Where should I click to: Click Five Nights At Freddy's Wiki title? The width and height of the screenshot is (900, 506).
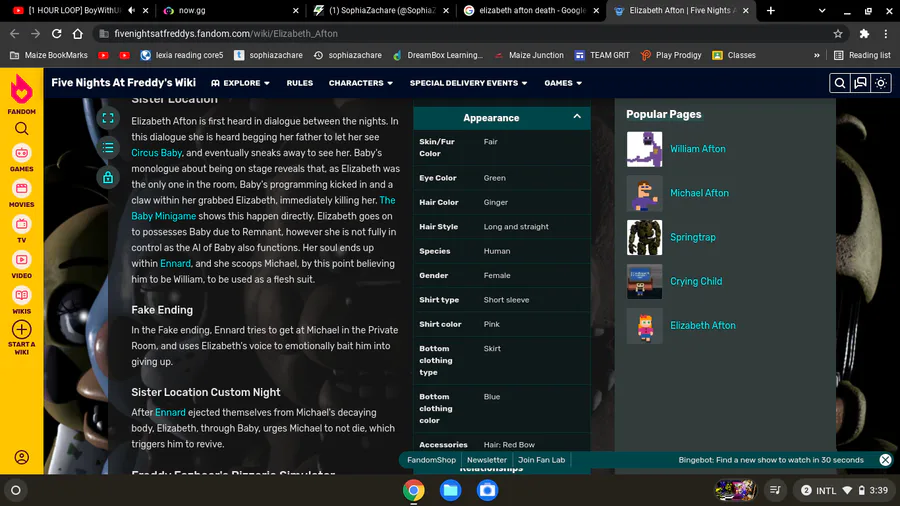(x=123, y=83)
